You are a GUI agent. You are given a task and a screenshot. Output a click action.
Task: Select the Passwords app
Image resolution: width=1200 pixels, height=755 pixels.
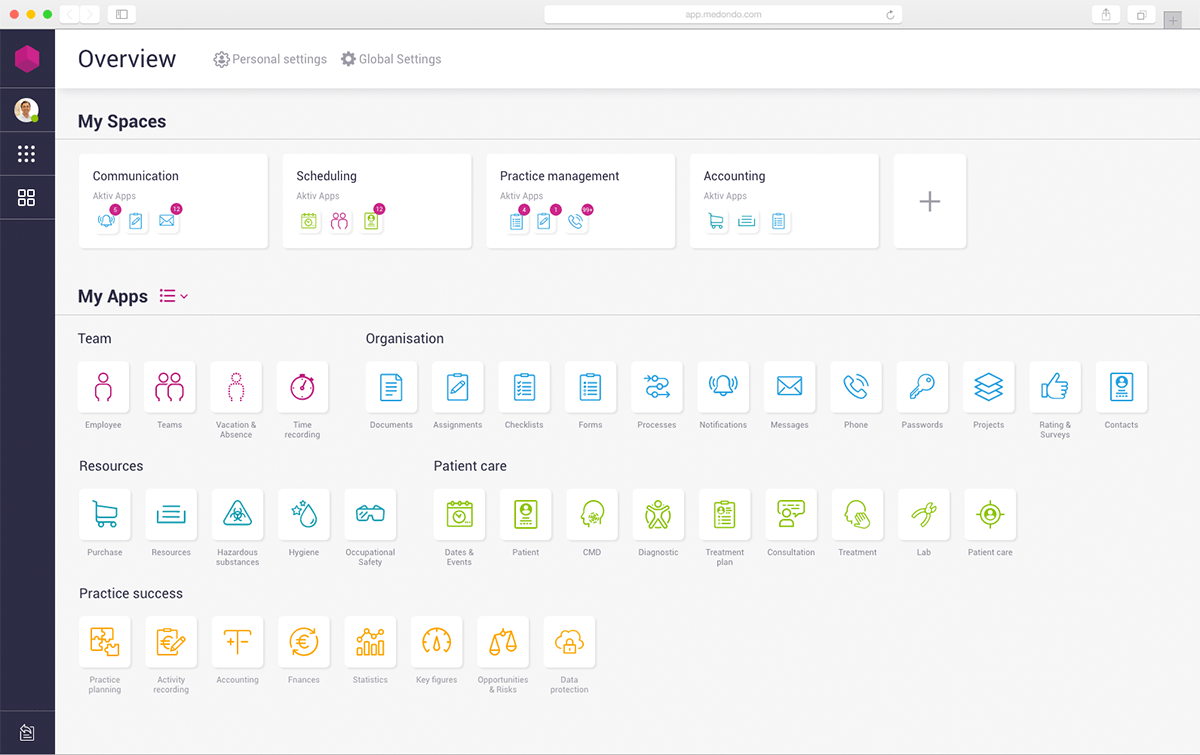pyautogui.click(x=922, y=387)
